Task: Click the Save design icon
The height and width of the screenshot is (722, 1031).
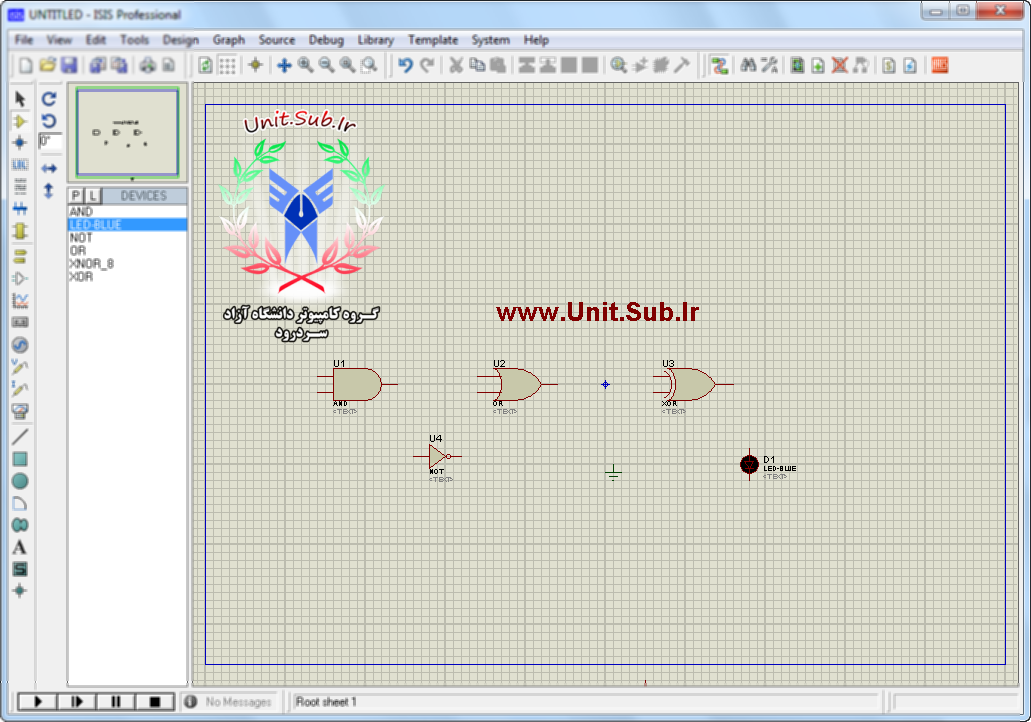Action: point(69,65)
